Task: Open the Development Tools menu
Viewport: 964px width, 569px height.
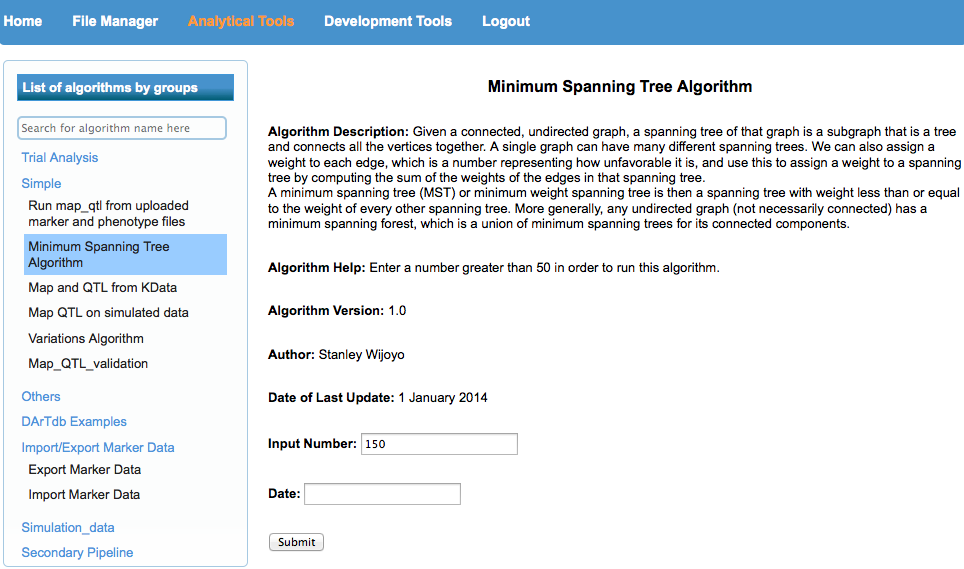Action: coord(388,21)
